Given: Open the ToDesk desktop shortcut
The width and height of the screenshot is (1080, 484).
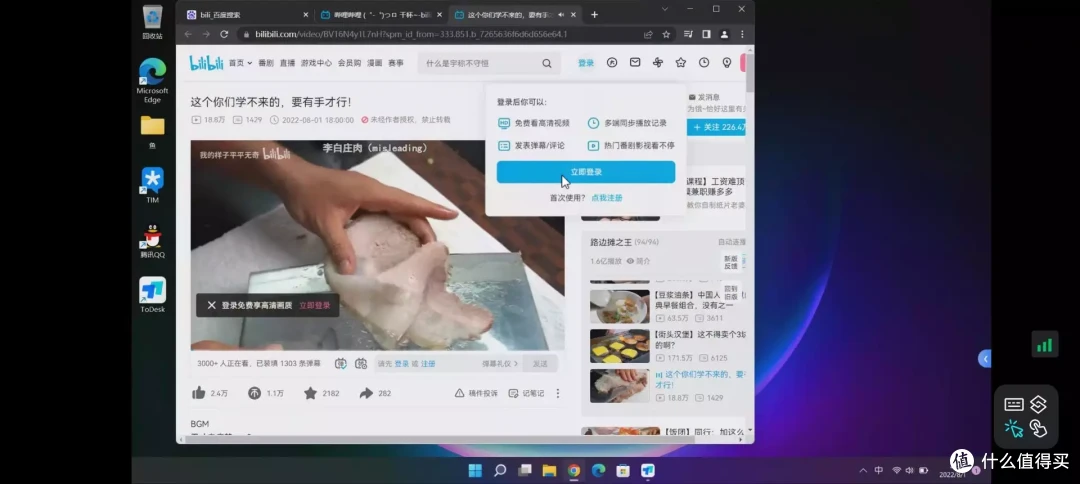Looking at the screenshot, I should click(x=152, y=295).
